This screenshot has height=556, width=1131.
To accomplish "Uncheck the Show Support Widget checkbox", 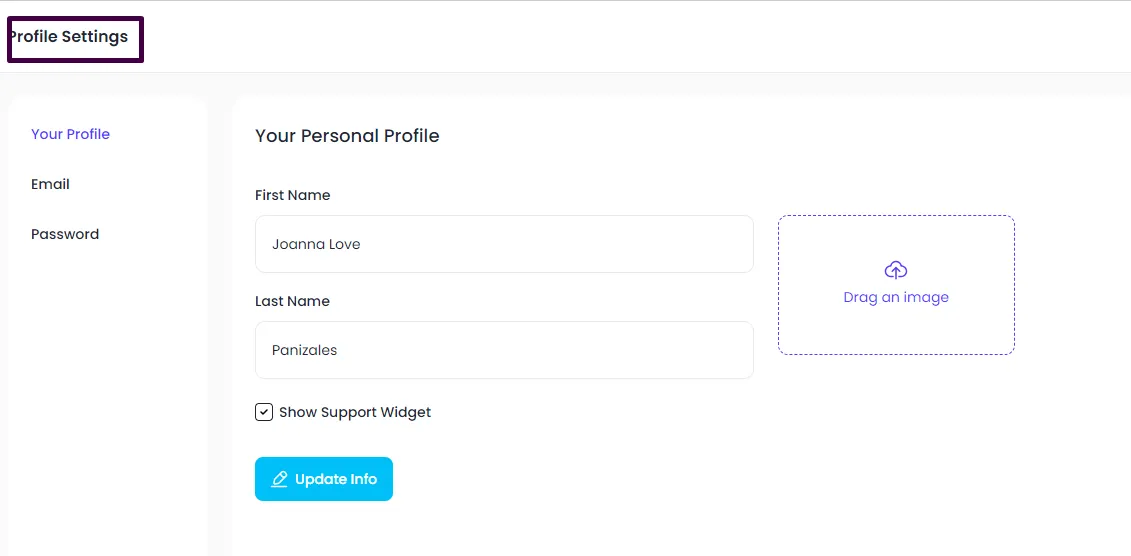I will pos(264,412).
